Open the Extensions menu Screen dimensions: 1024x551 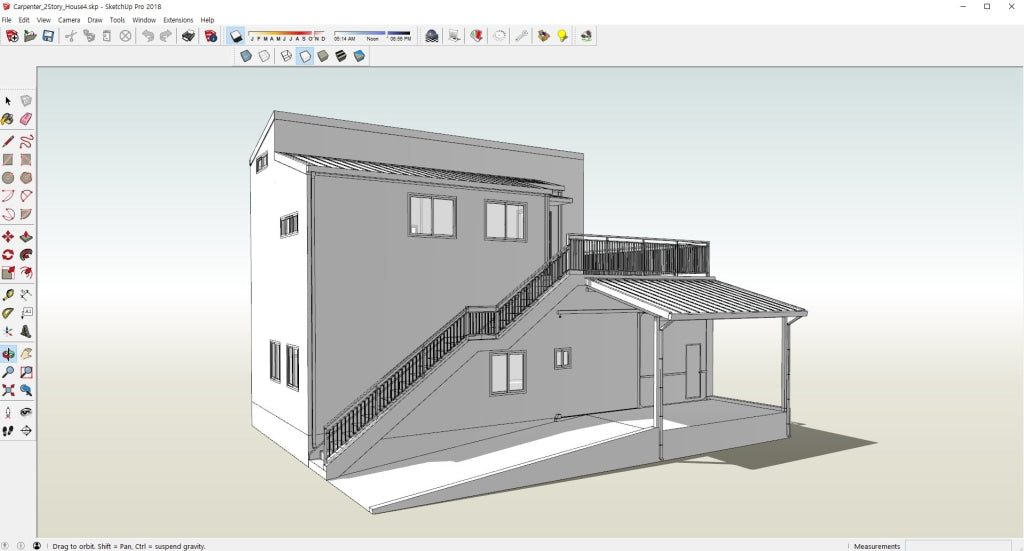(x=178, y=20)
